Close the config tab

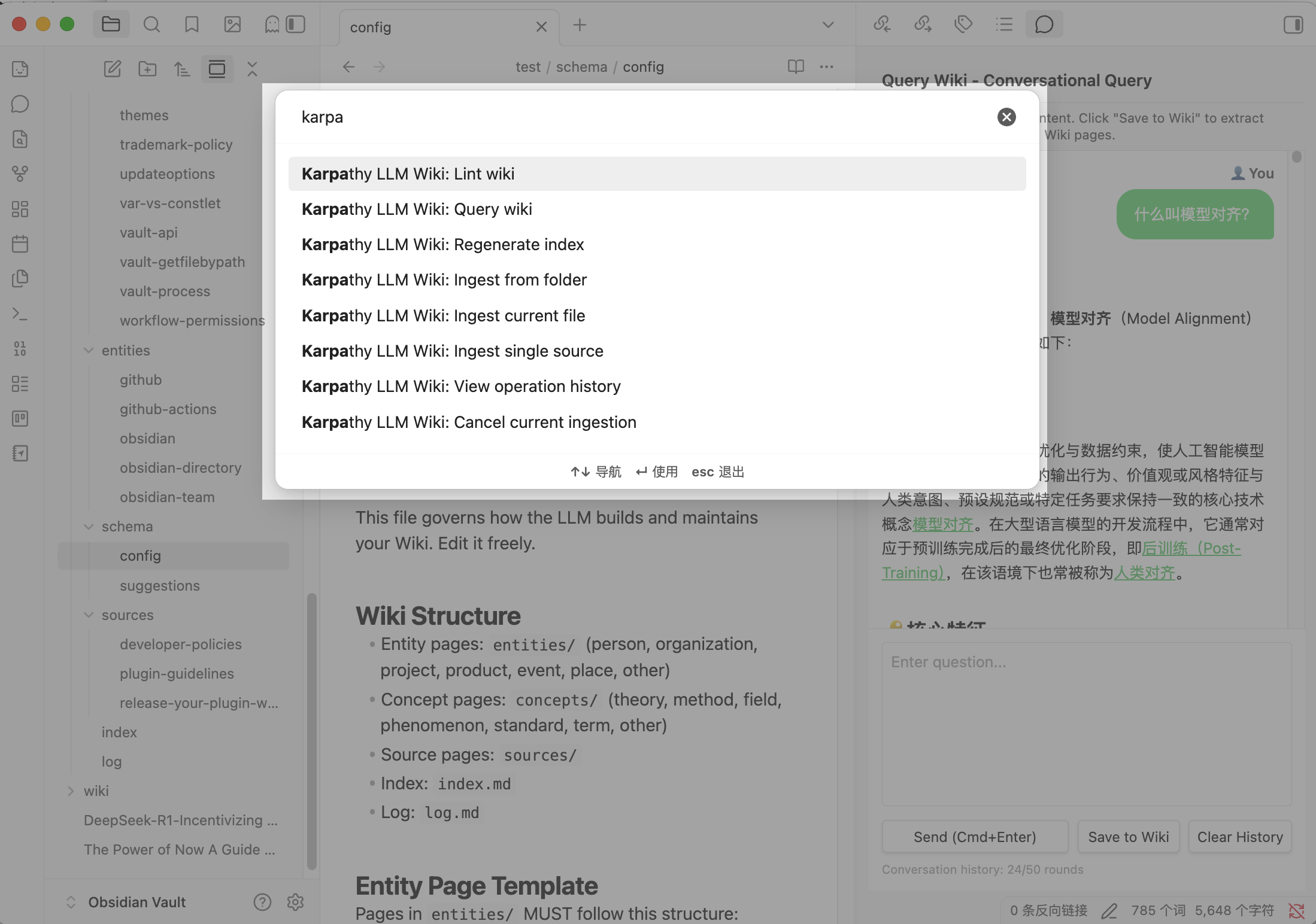click(x=542, y=27)
